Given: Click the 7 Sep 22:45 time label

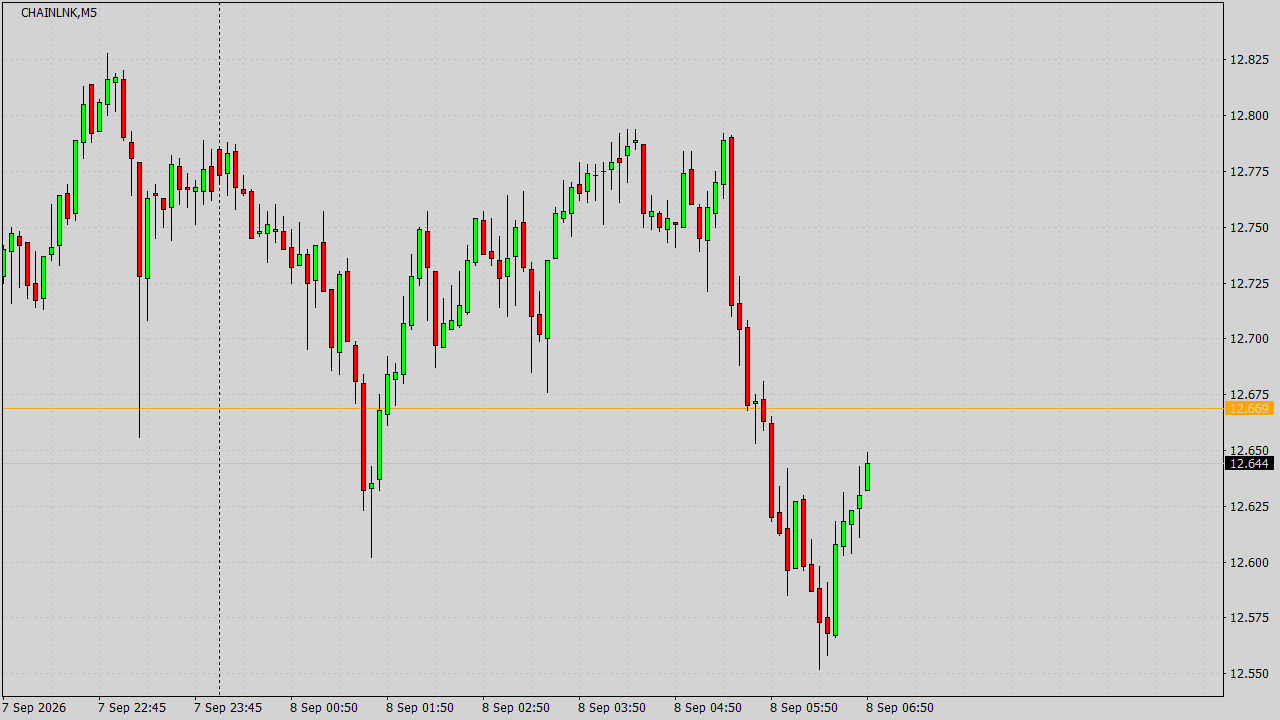Looking at the screenshot, I should (x=132, y=708).
